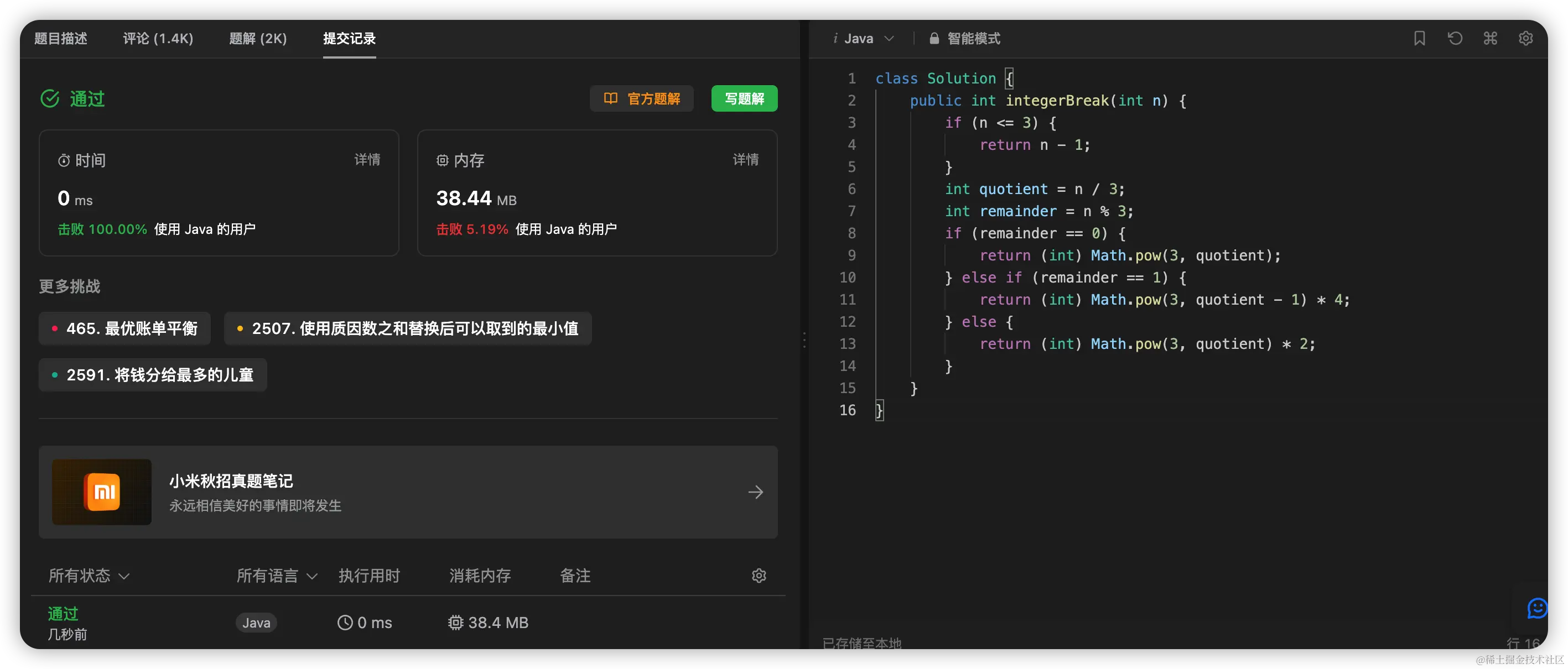The height and width of the screenshot is (669, 1568).
Task: Click line number 9 in the gutter
Action: pyautogui.click(x=852, y=255)
